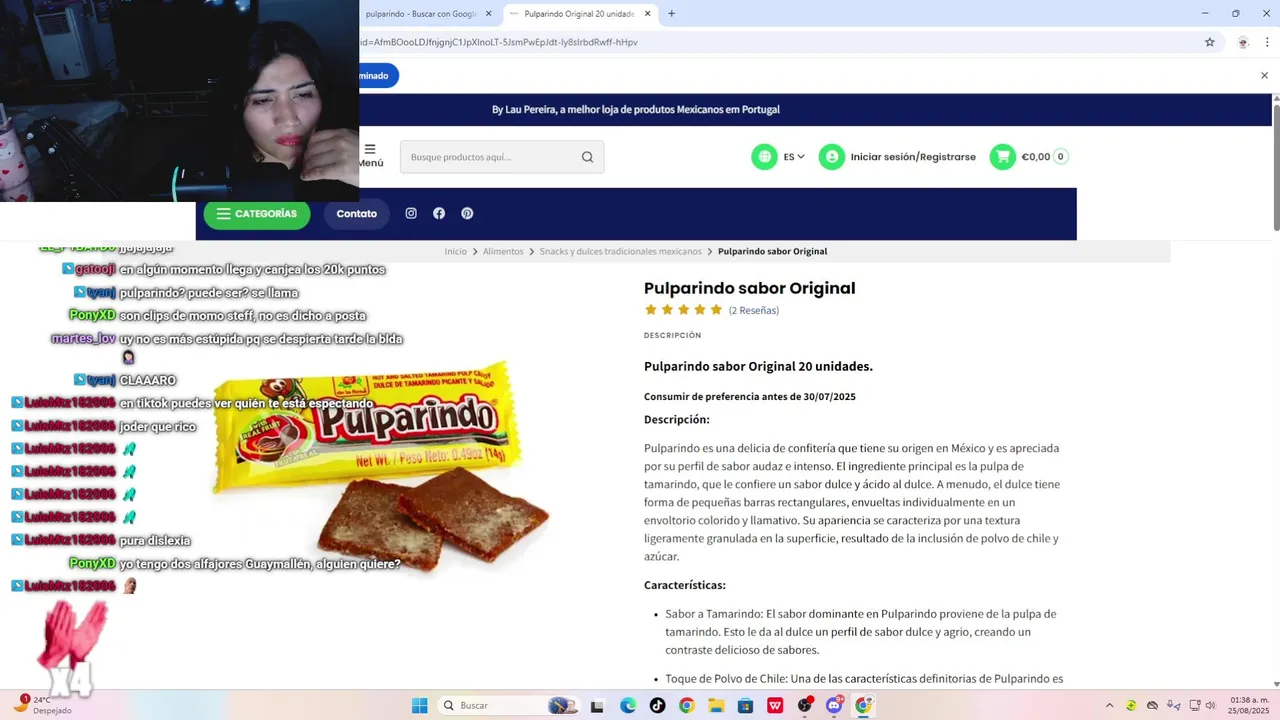1280x720 pixels.
Task: Open the clock showing 01:38 a. m.
Action: tap(1249, 705)
